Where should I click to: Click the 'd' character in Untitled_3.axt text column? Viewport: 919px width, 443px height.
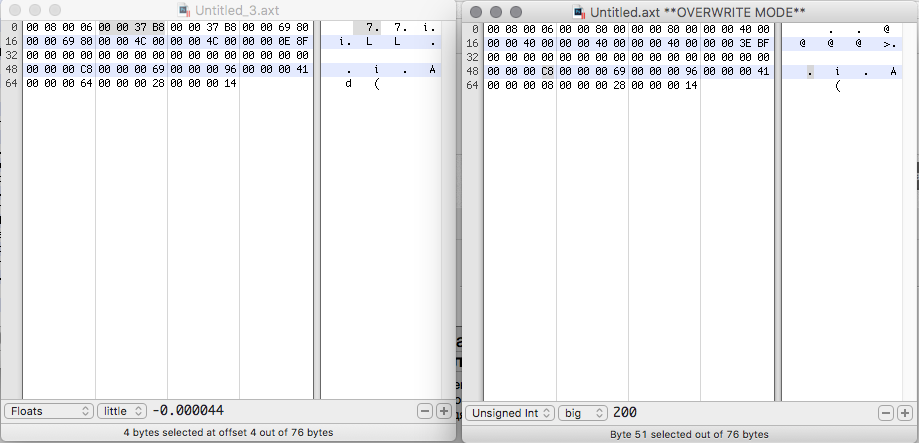coord(348,84)
